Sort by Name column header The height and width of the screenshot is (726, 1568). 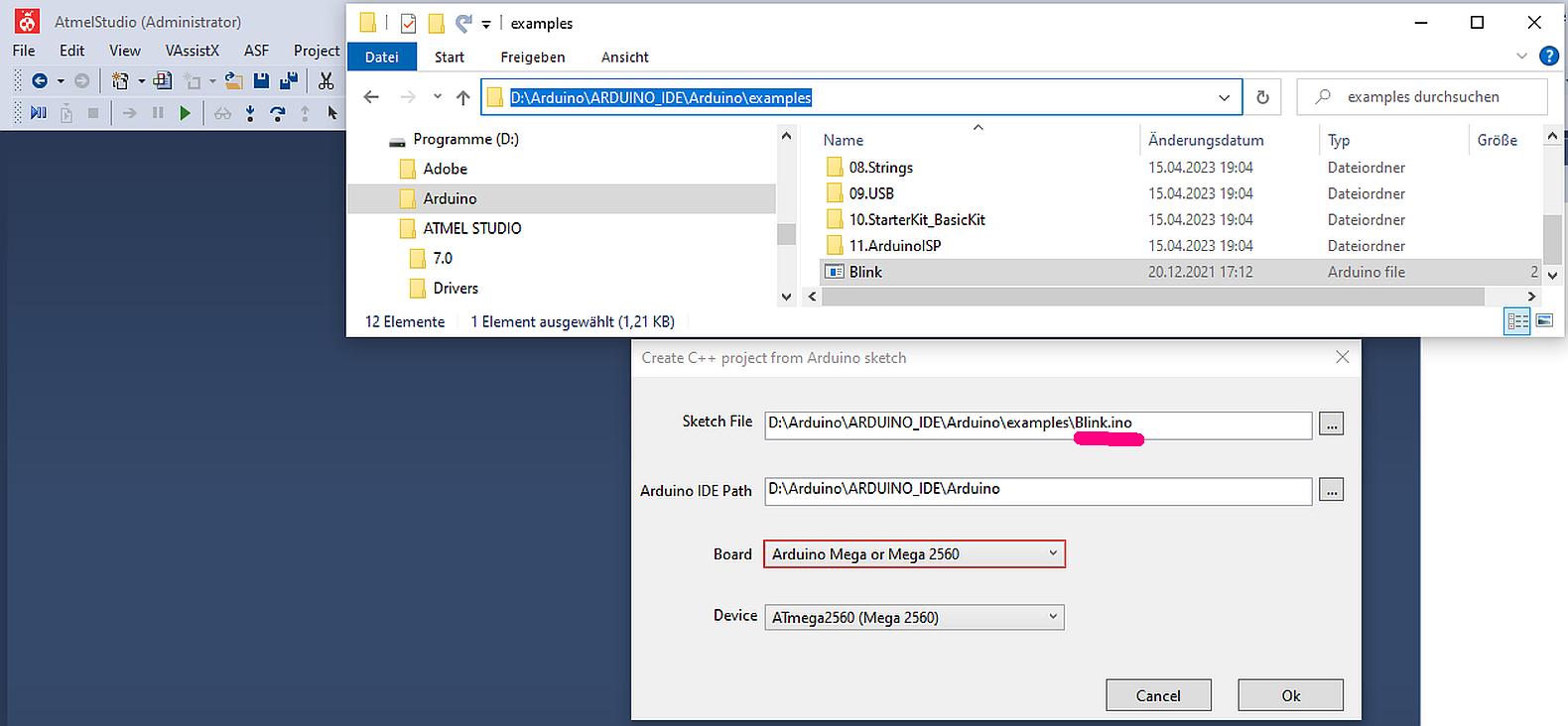point(844,140)
